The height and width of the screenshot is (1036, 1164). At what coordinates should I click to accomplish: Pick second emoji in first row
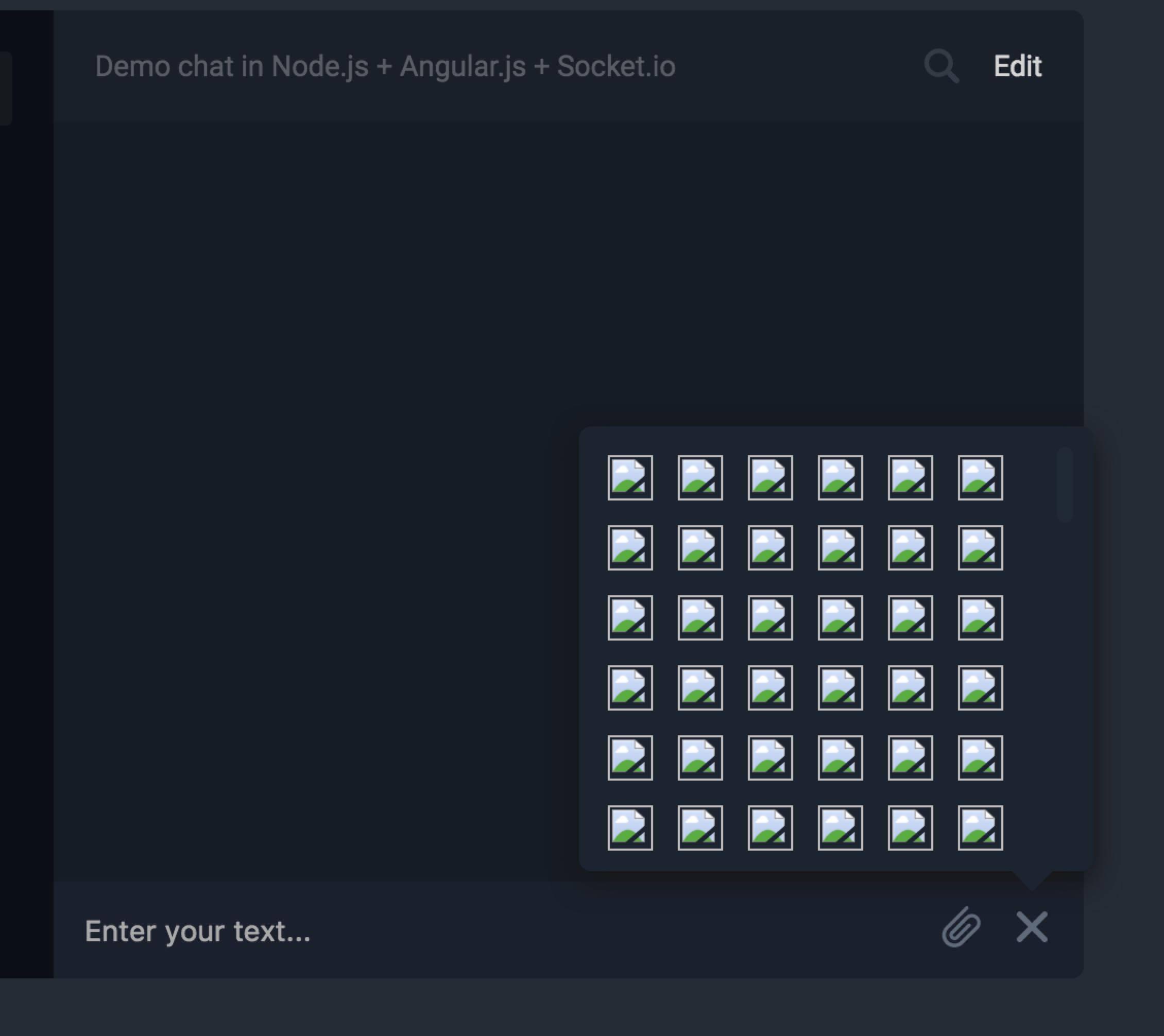coord(700,478)
